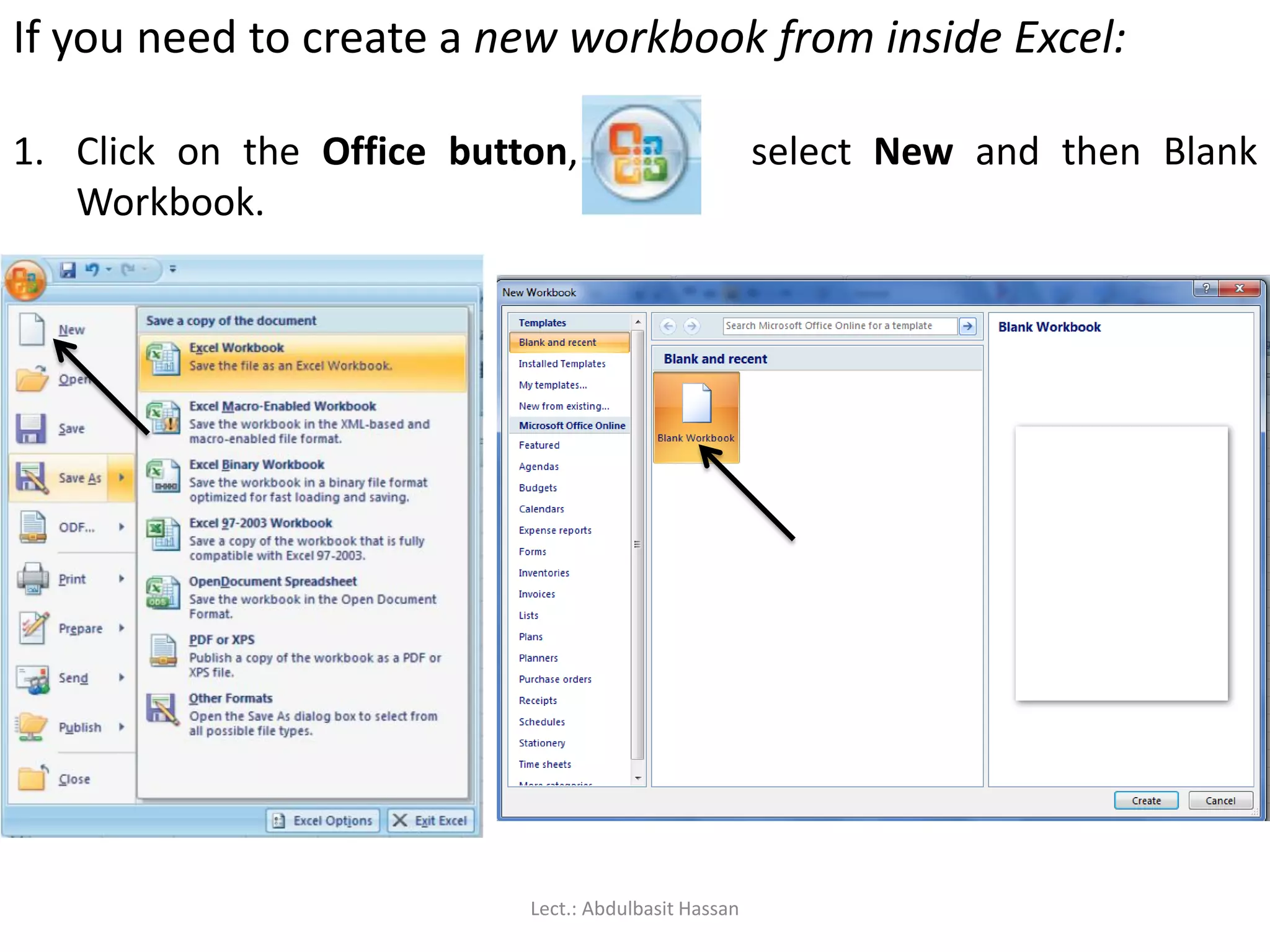Click the Save disk icon in Office menu

point(31,428)
